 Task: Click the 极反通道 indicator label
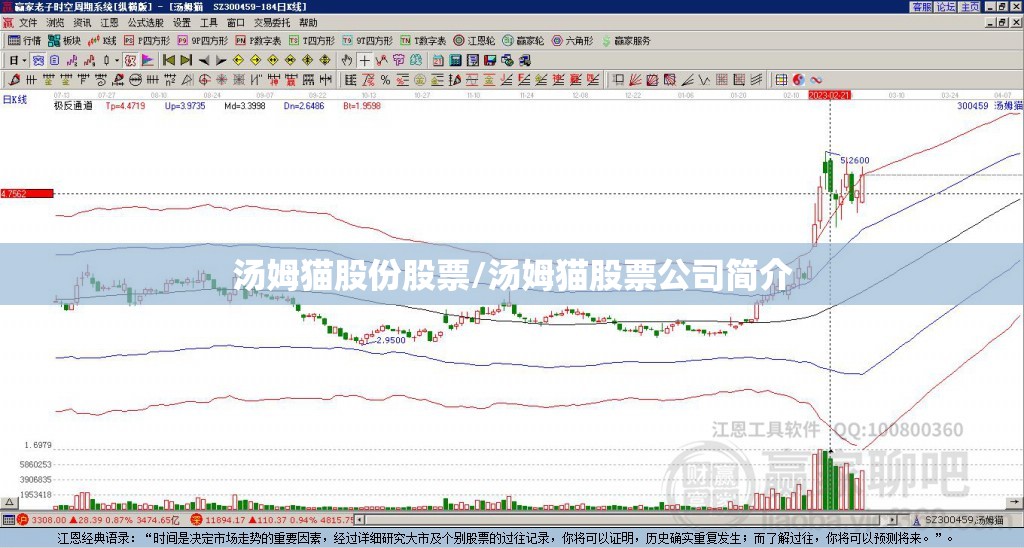[73, 105]
